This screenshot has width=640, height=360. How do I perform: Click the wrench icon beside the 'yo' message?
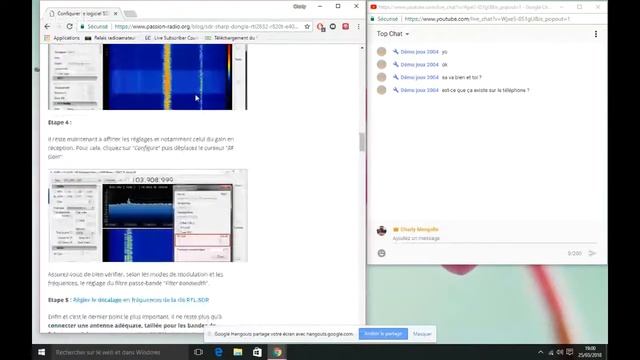396,52
